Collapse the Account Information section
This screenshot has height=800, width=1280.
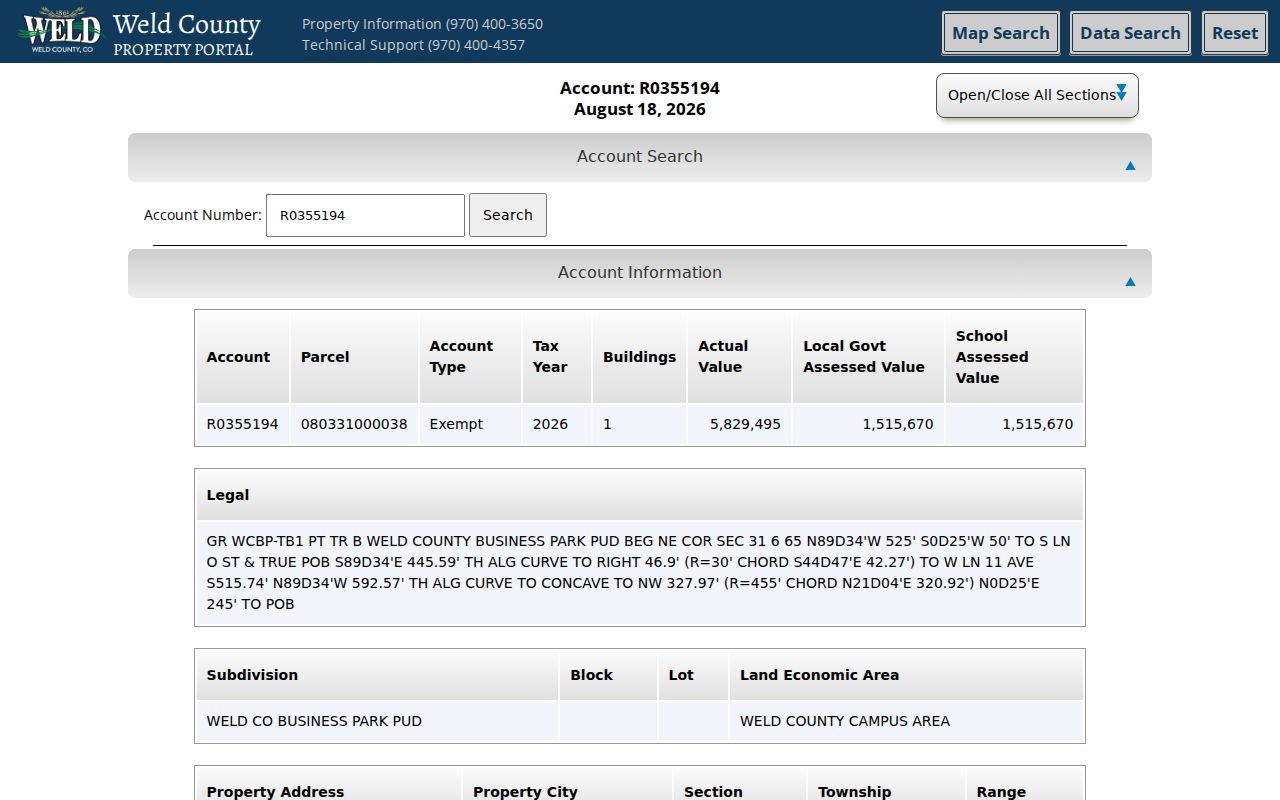(640, 273)
